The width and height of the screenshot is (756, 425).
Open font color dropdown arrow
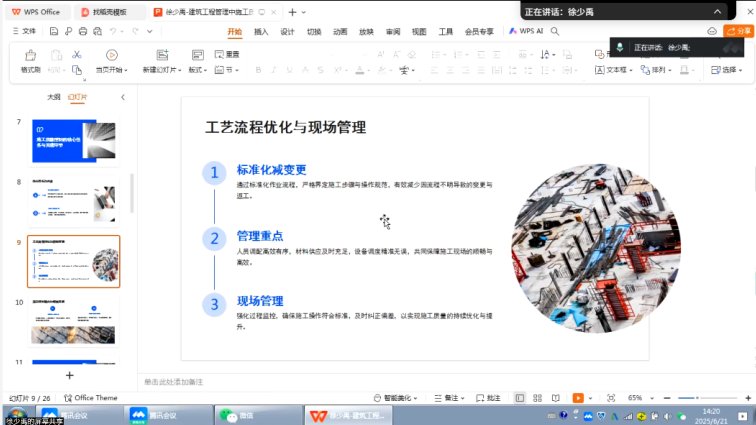pyautogui.click(x=369, y=70)
